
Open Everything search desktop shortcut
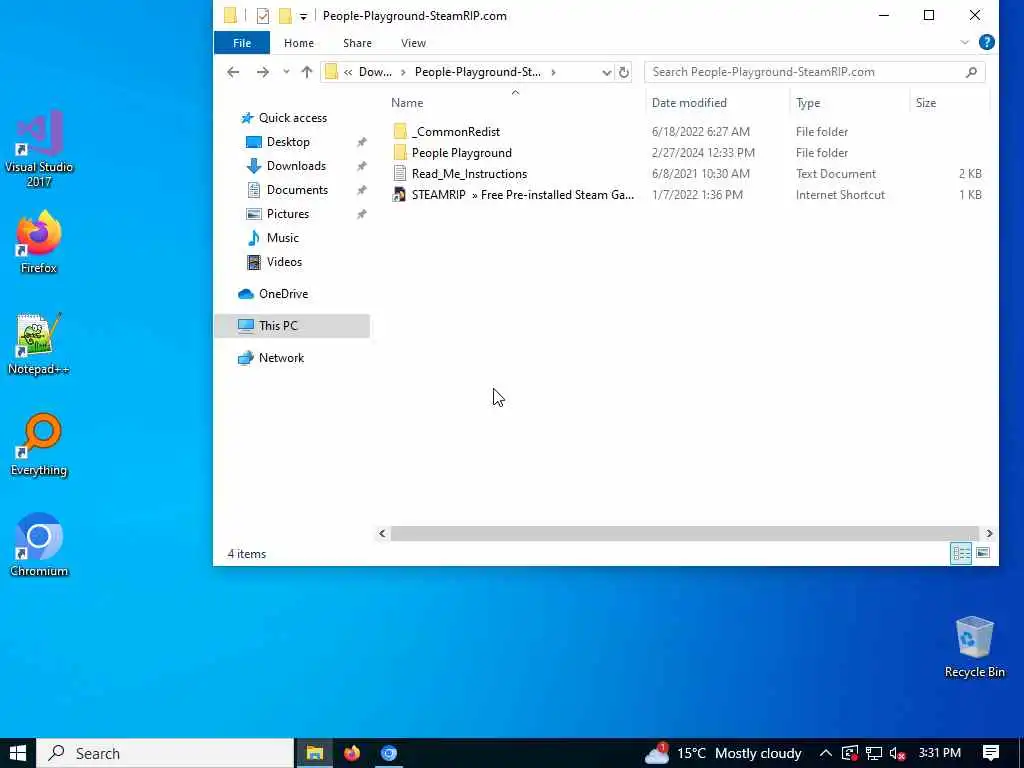pyautogui.click(x=39, y=444)
